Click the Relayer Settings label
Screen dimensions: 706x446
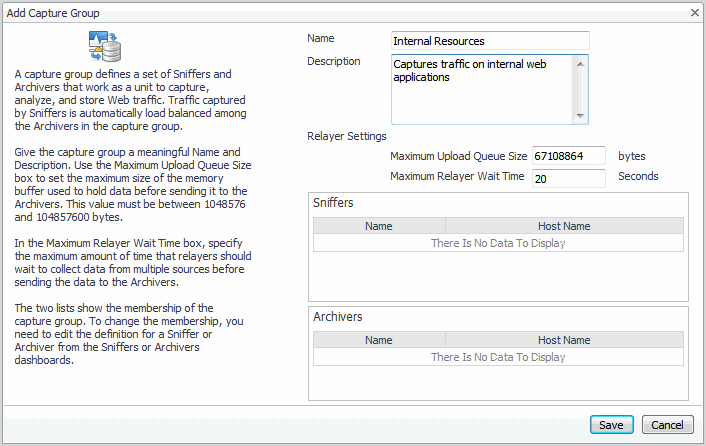347,136
